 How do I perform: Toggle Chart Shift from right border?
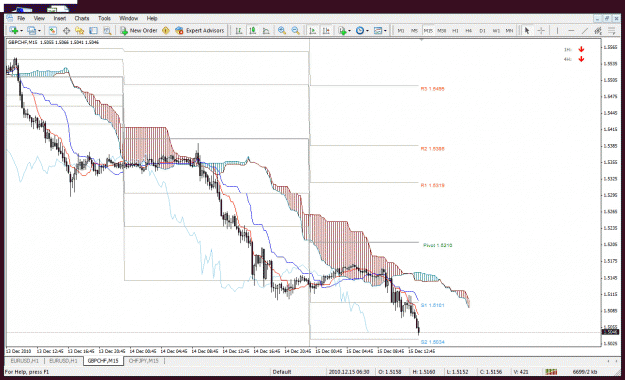[326, 31]
